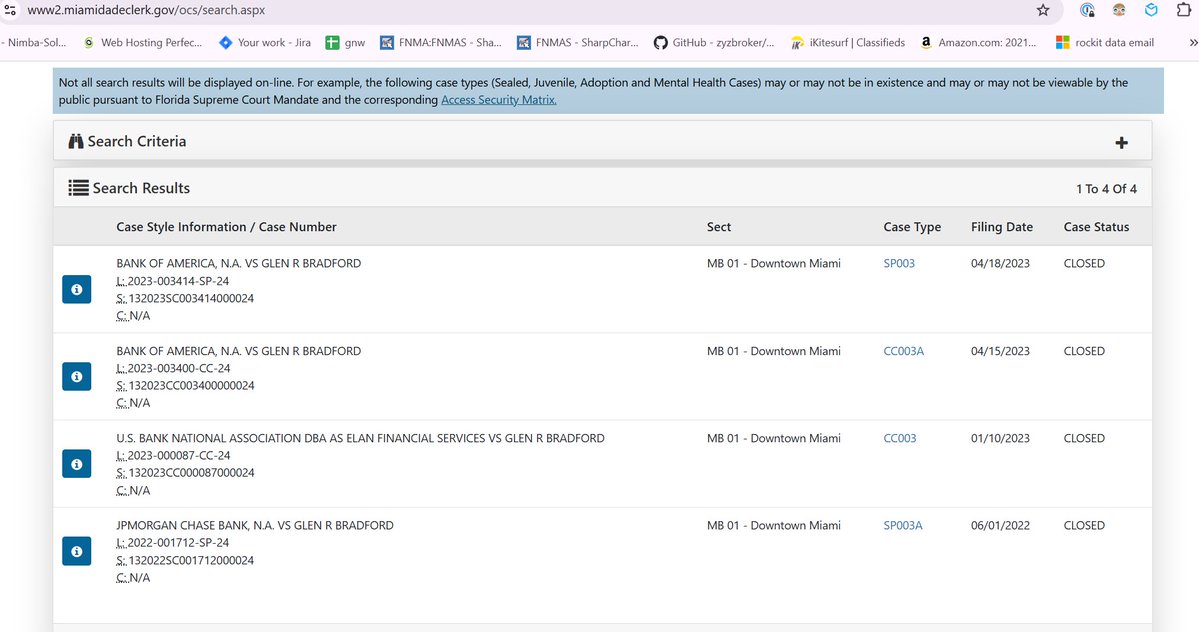The height and width of the screenshot is (632, 1199).
Task: Click the shield-and-lock extension icon in toolbar
Action: click(1087, 11)
